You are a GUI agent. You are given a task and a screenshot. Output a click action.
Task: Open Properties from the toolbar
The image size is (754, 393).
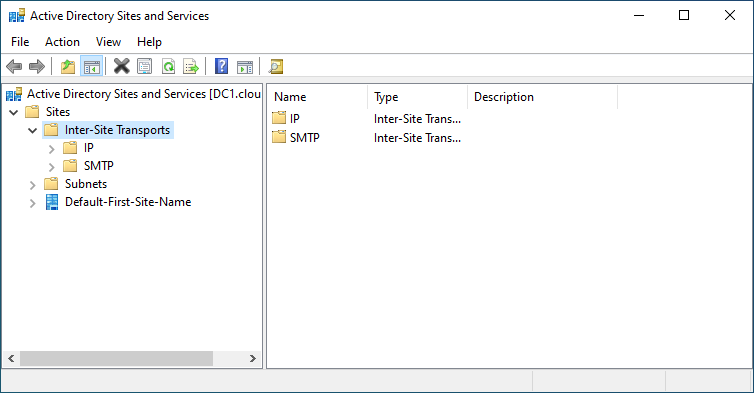[144, 66]
